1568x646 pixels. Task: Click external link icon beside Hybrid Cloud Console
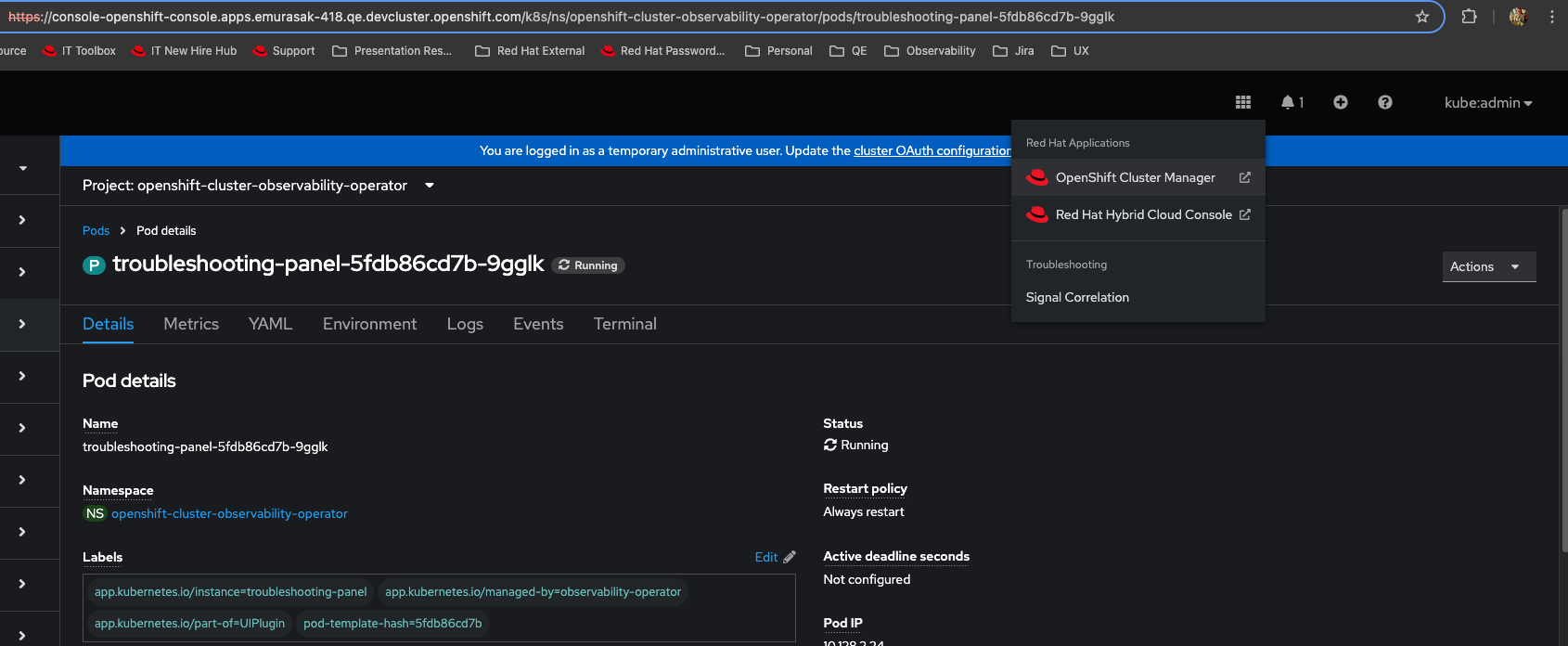click(x=1245, y=214)
